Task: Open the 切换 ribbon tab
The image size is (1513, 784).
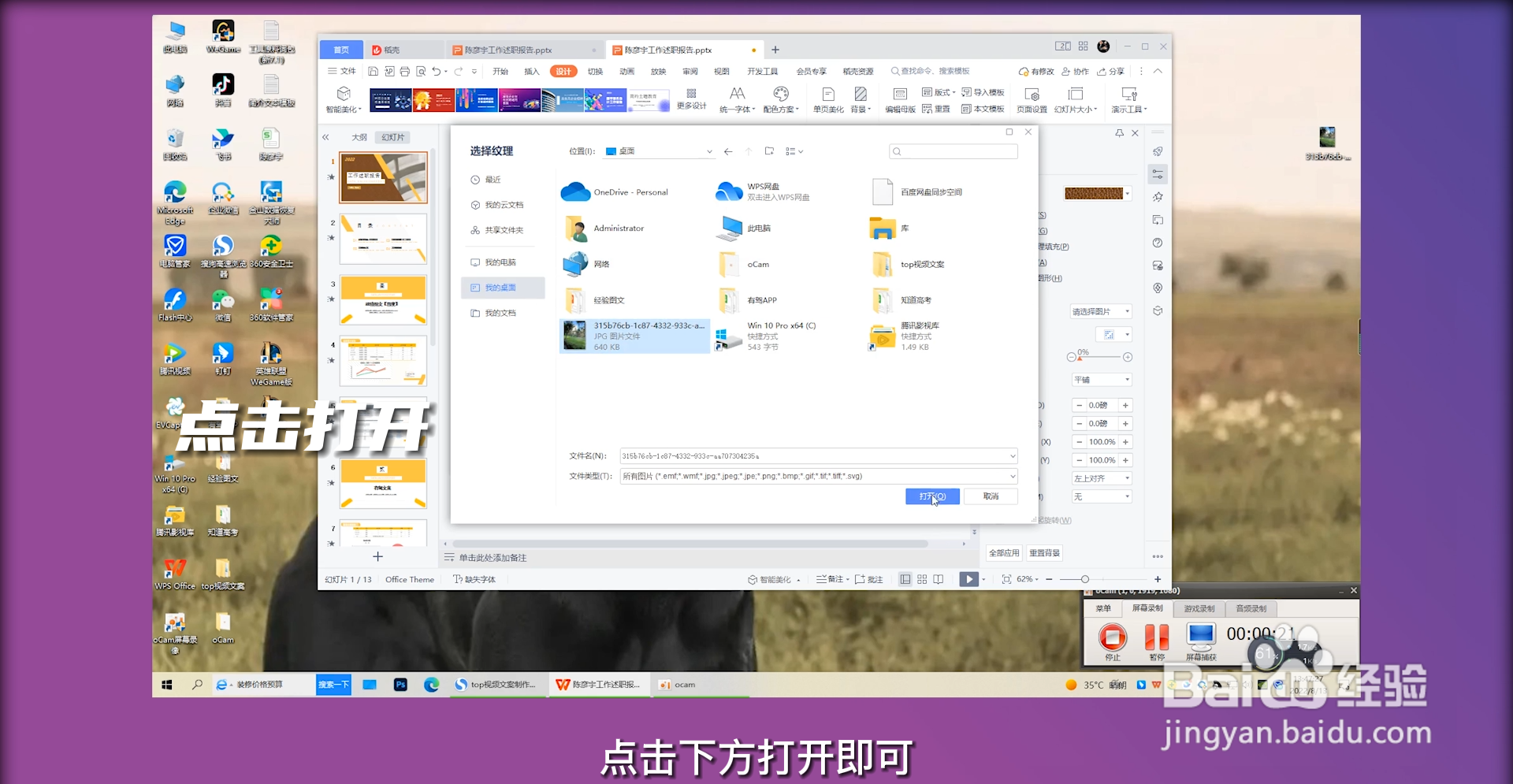Action: pyautogui.click(x=595, y=71)
